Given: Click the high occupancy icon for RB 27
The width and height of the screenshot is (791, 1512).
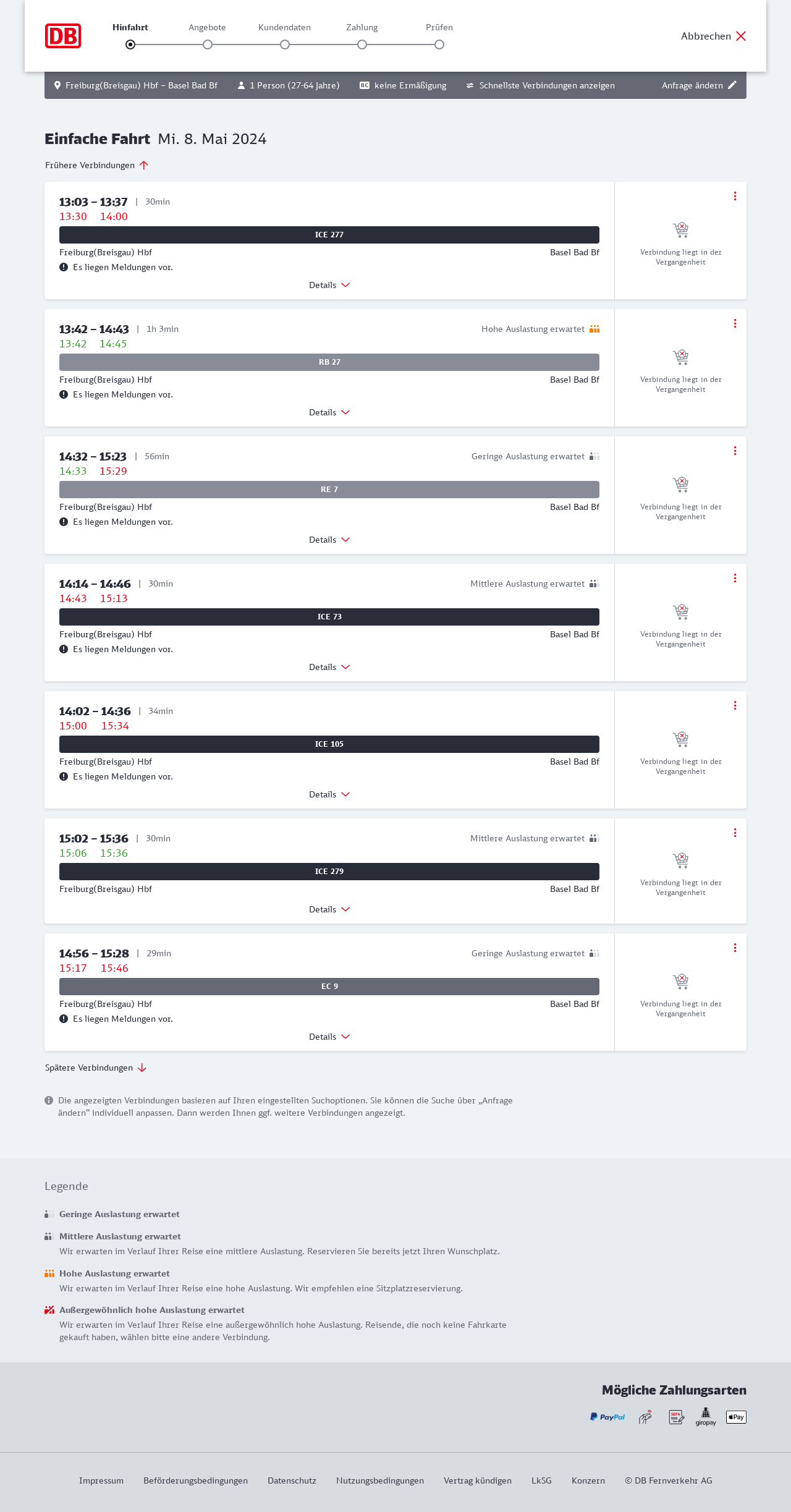Looking at the screenshot, I should point(594,329).
